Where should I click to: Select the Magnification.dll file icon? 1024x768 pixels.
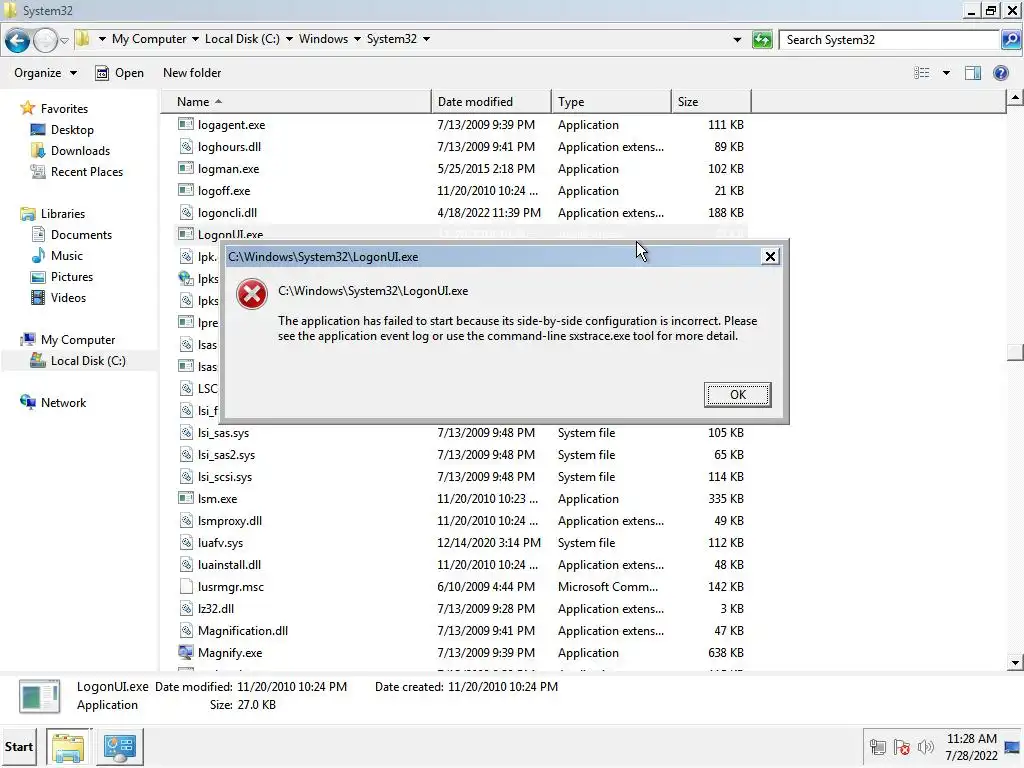pos(185,630)
